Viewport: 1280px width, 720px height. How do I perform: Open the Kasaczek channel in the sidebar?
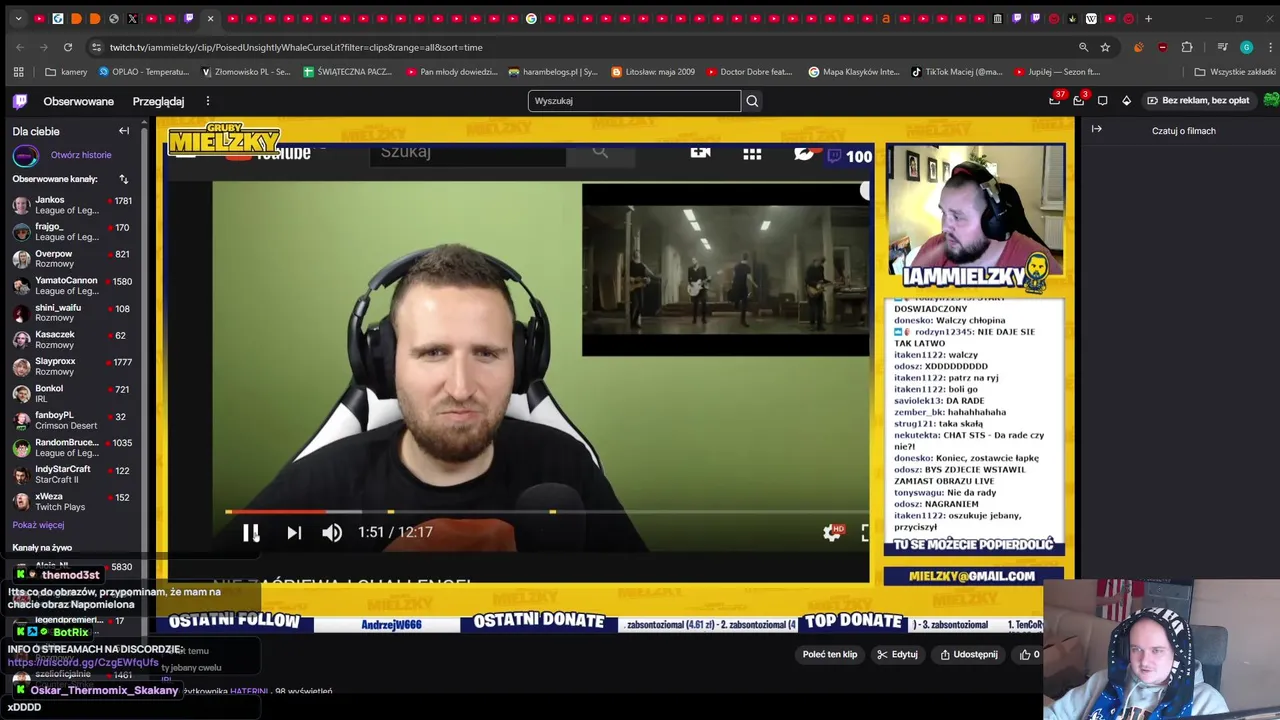(72, 340)
